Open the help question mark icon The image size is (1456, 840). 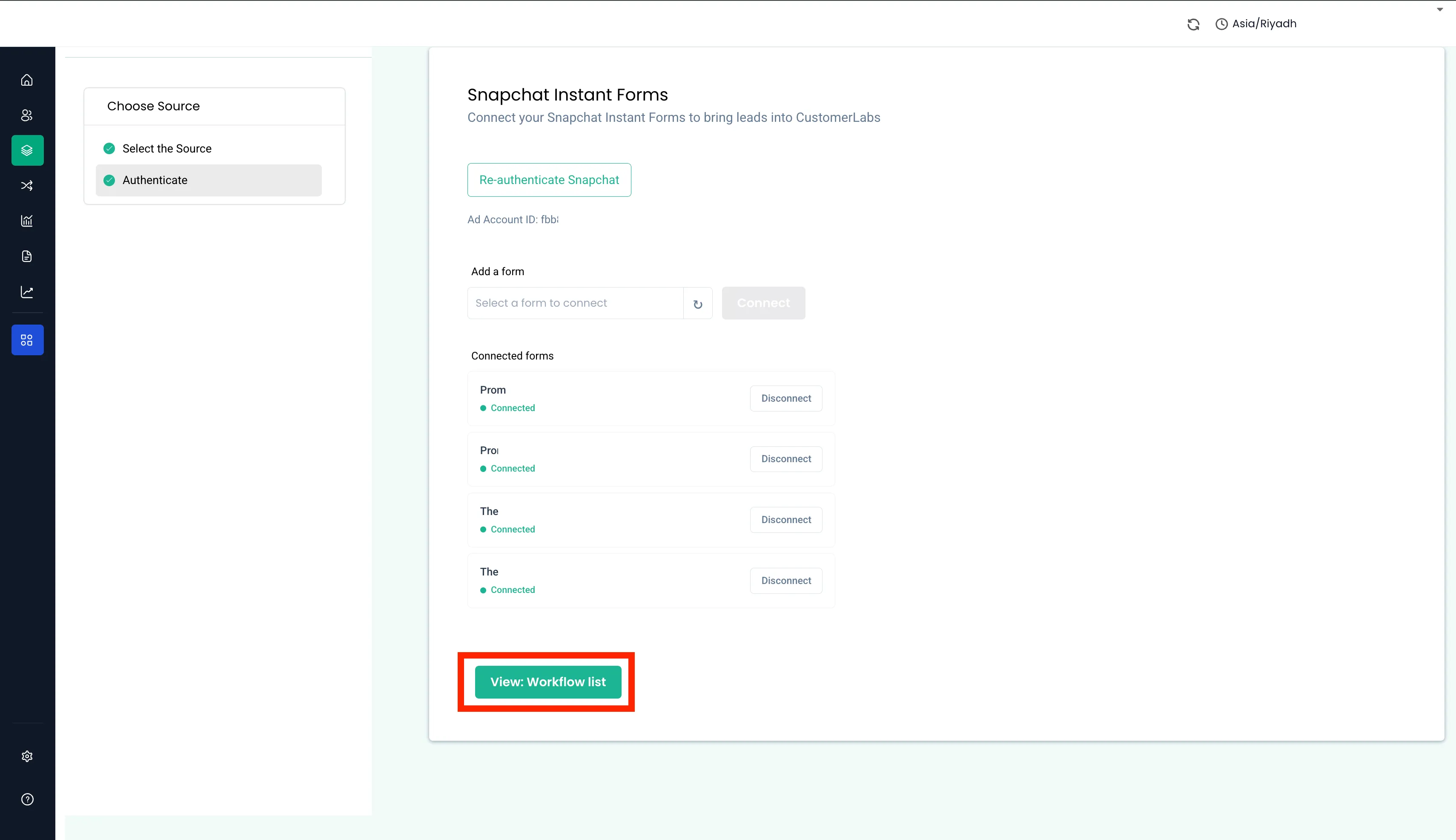27,799
